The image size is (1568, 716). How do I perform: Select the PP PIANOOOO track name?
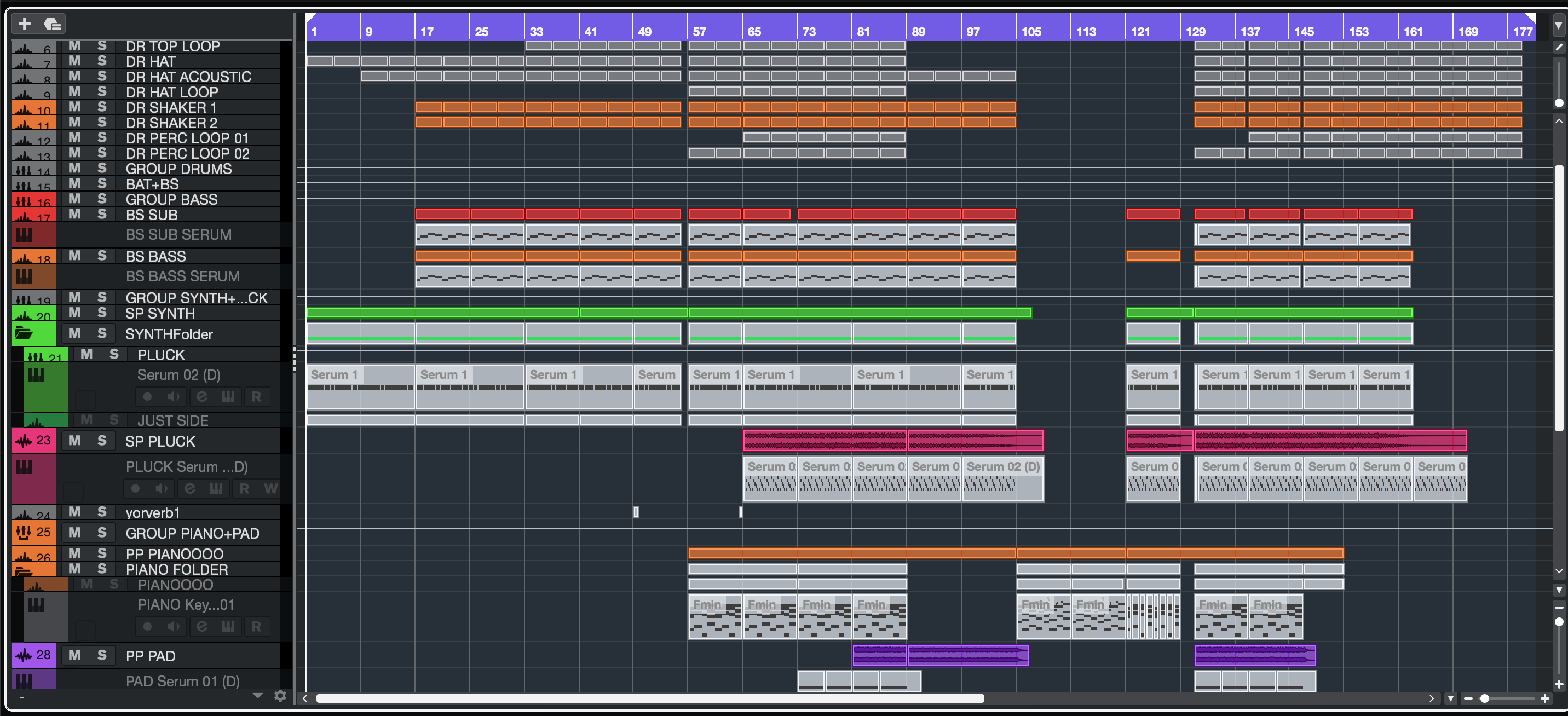coord(175,554)
